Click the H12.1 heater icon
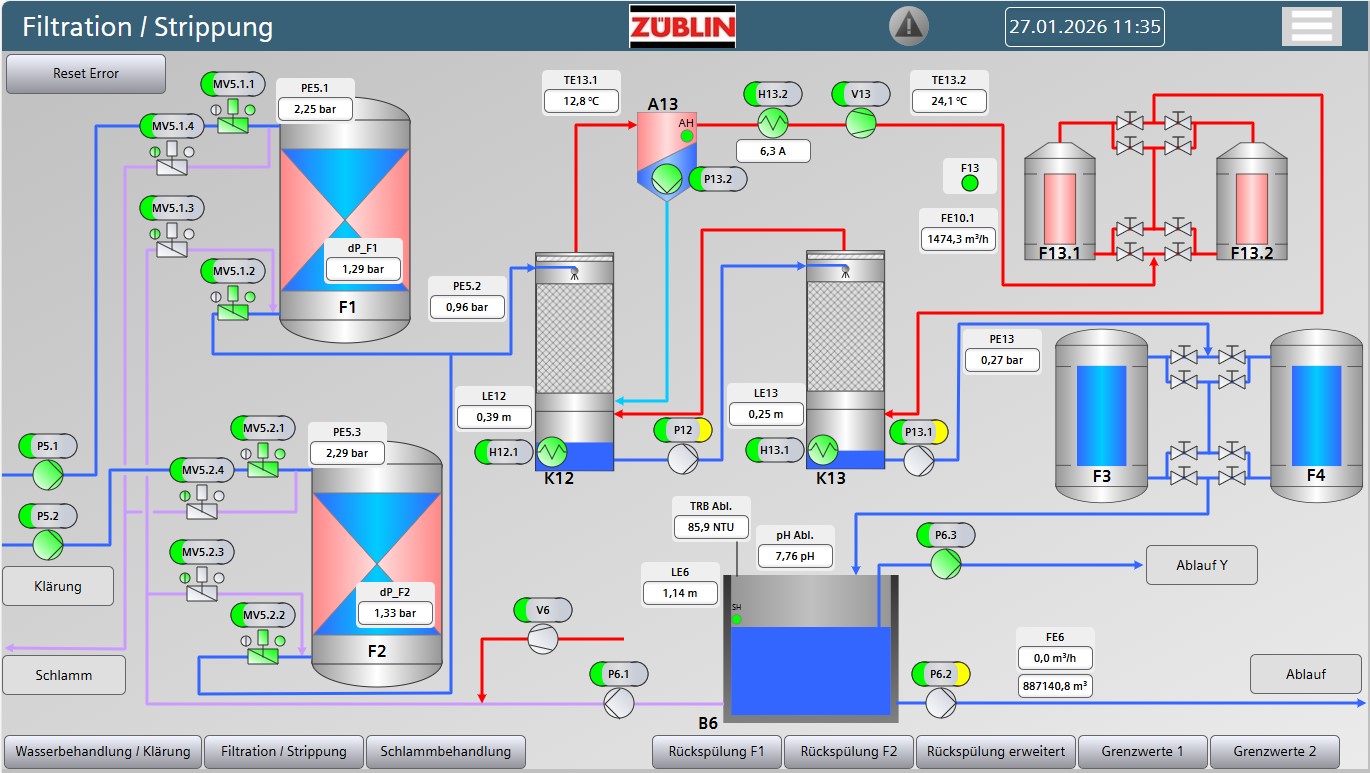 click(x=551, y=452)
